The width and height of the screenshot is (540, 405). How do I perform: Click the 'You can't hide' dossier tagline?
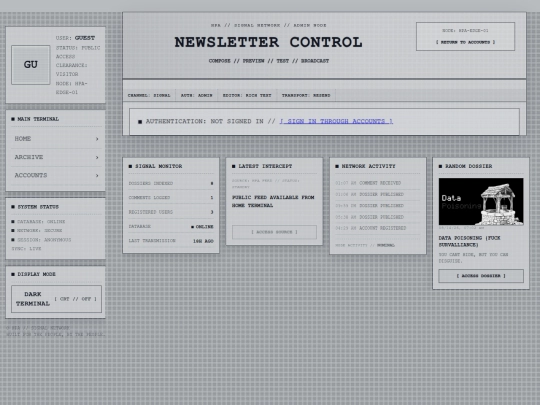[473, 258]
